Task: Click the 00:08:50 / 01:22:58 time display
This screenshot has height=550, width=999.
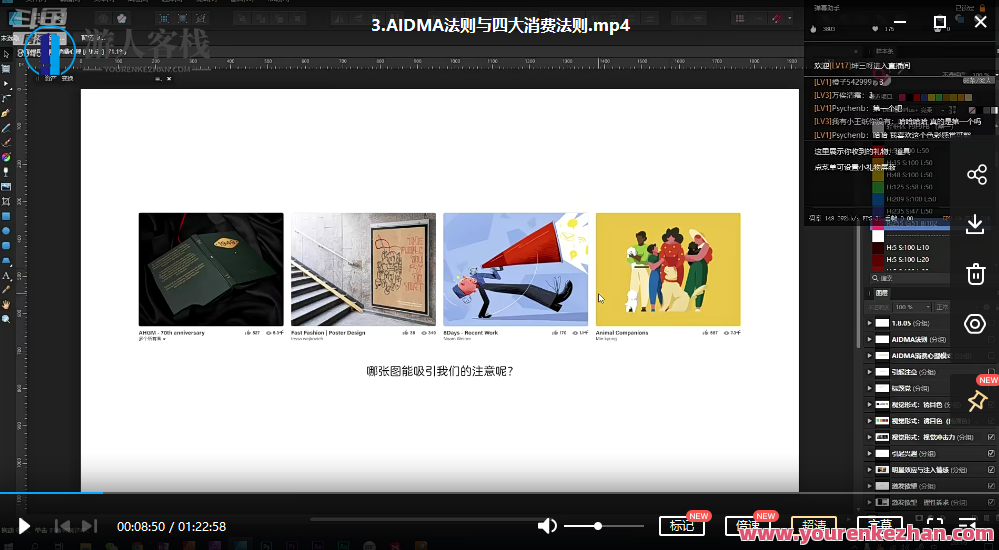Action: (171, 526)
